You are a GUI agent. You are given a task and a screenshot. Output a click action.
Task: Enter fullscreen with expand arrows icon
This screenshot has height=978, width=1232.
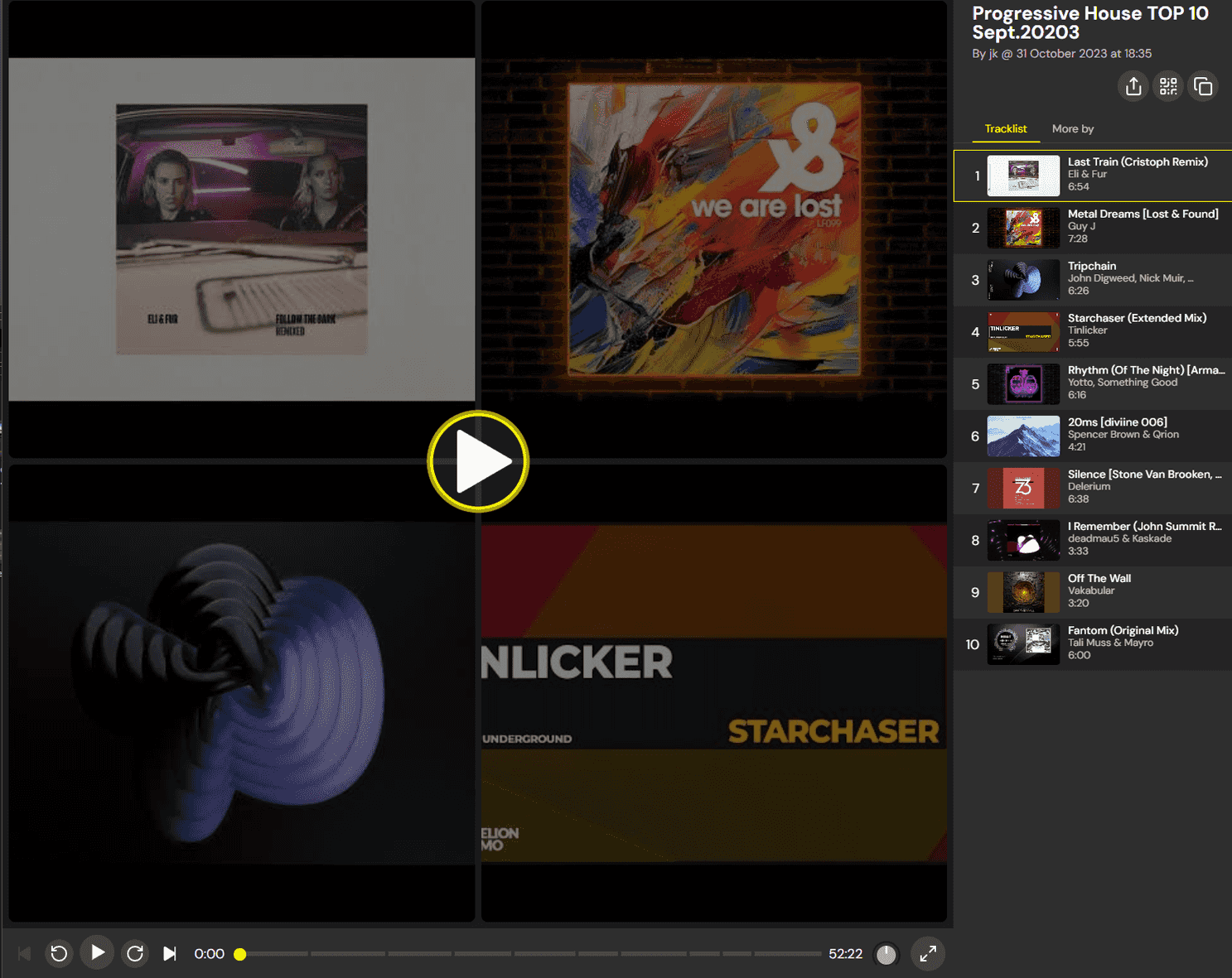pos(928,954)
